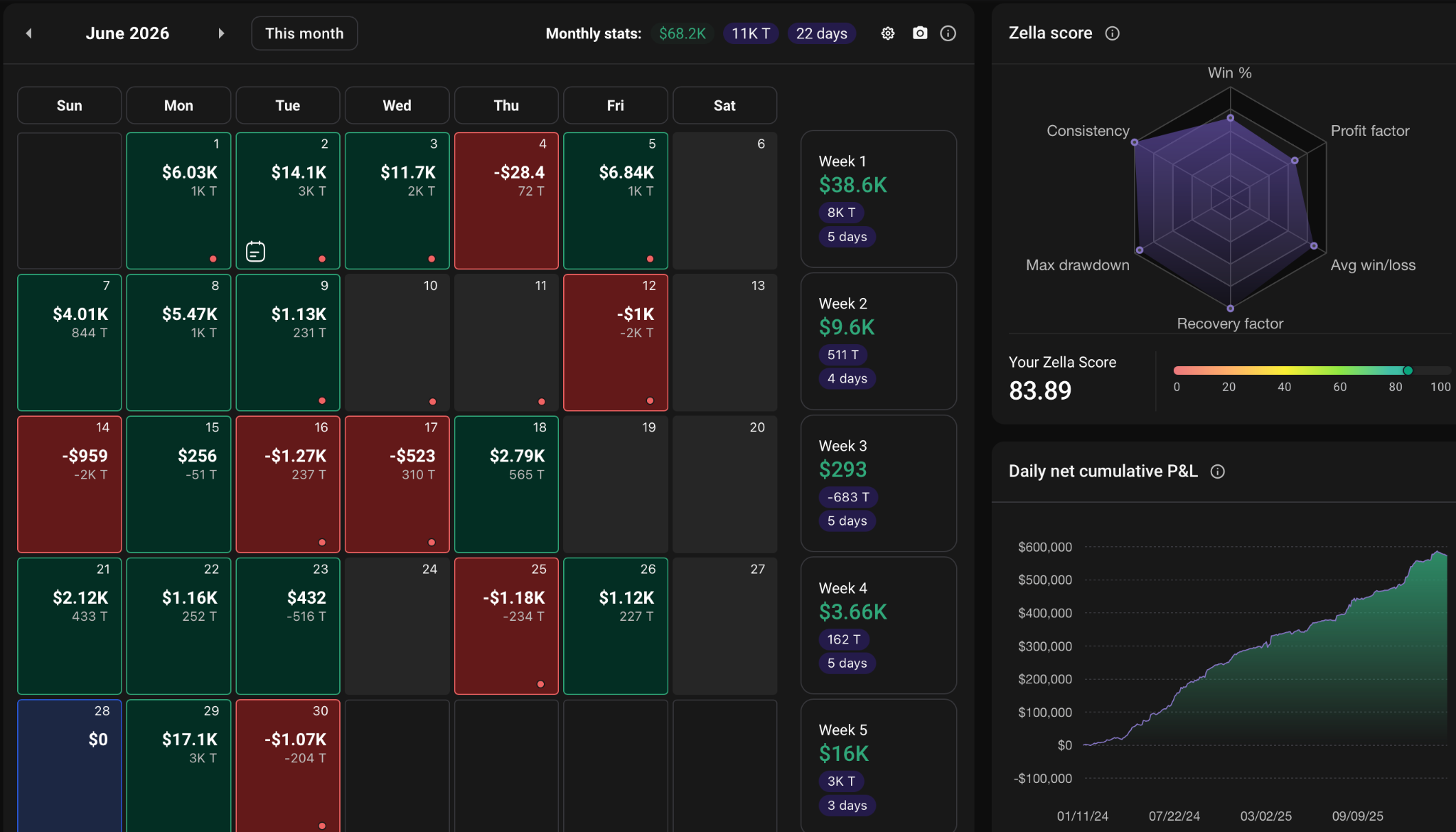Click Zella Score gradient bar marker
This screenshot has height=832, width=1456.
(x=1408, y=370)
